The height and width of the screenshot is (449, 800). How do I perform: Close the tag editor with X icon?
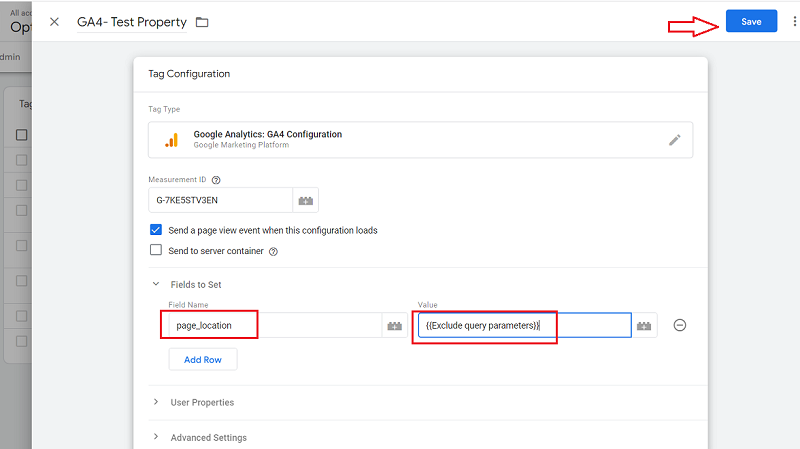[x=55, y=22]
